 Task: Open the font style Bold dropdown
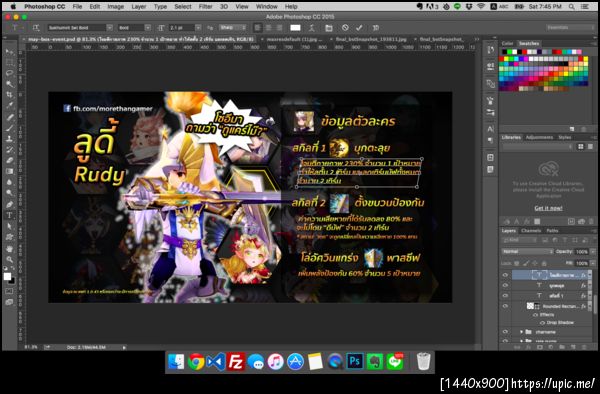click(x=148, y=28)
